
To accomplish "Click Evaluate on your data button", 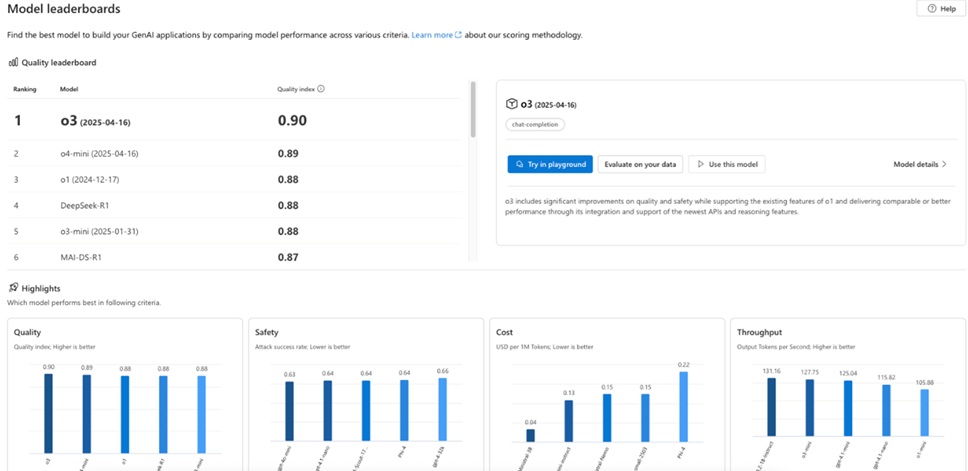I will click(640, 164).
